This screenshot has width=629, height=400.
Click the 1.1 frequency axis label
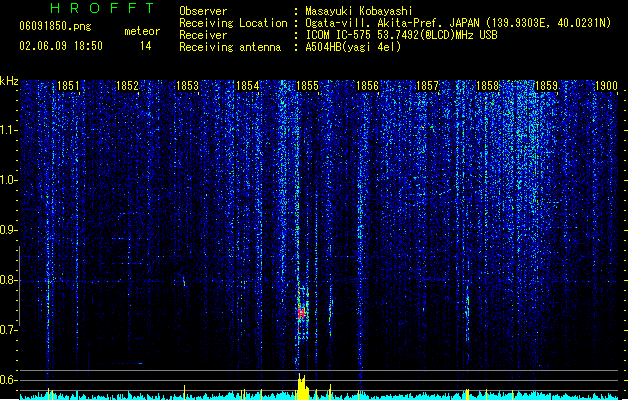click(9, 130)
